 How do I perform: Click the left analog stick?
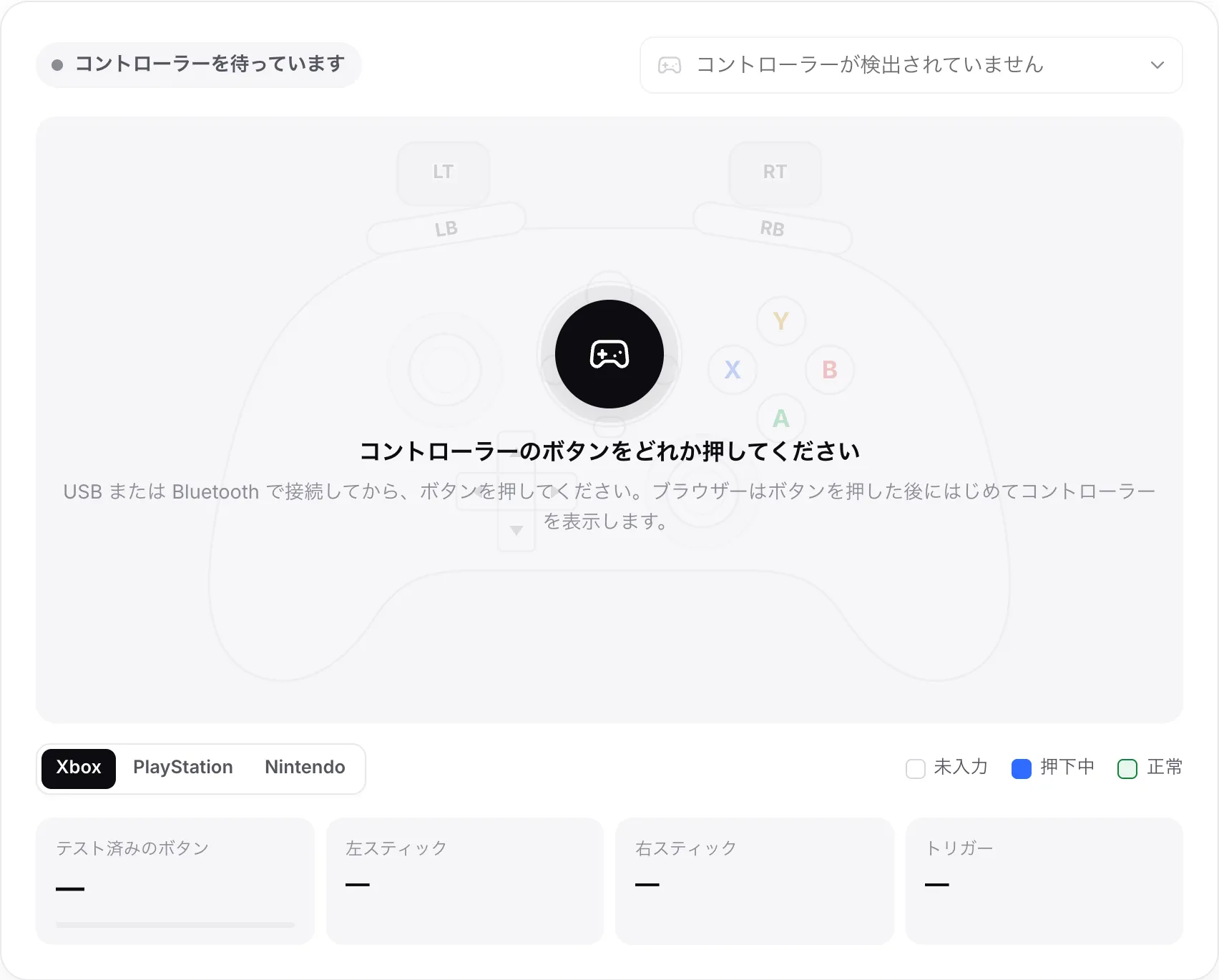point(445,370)
